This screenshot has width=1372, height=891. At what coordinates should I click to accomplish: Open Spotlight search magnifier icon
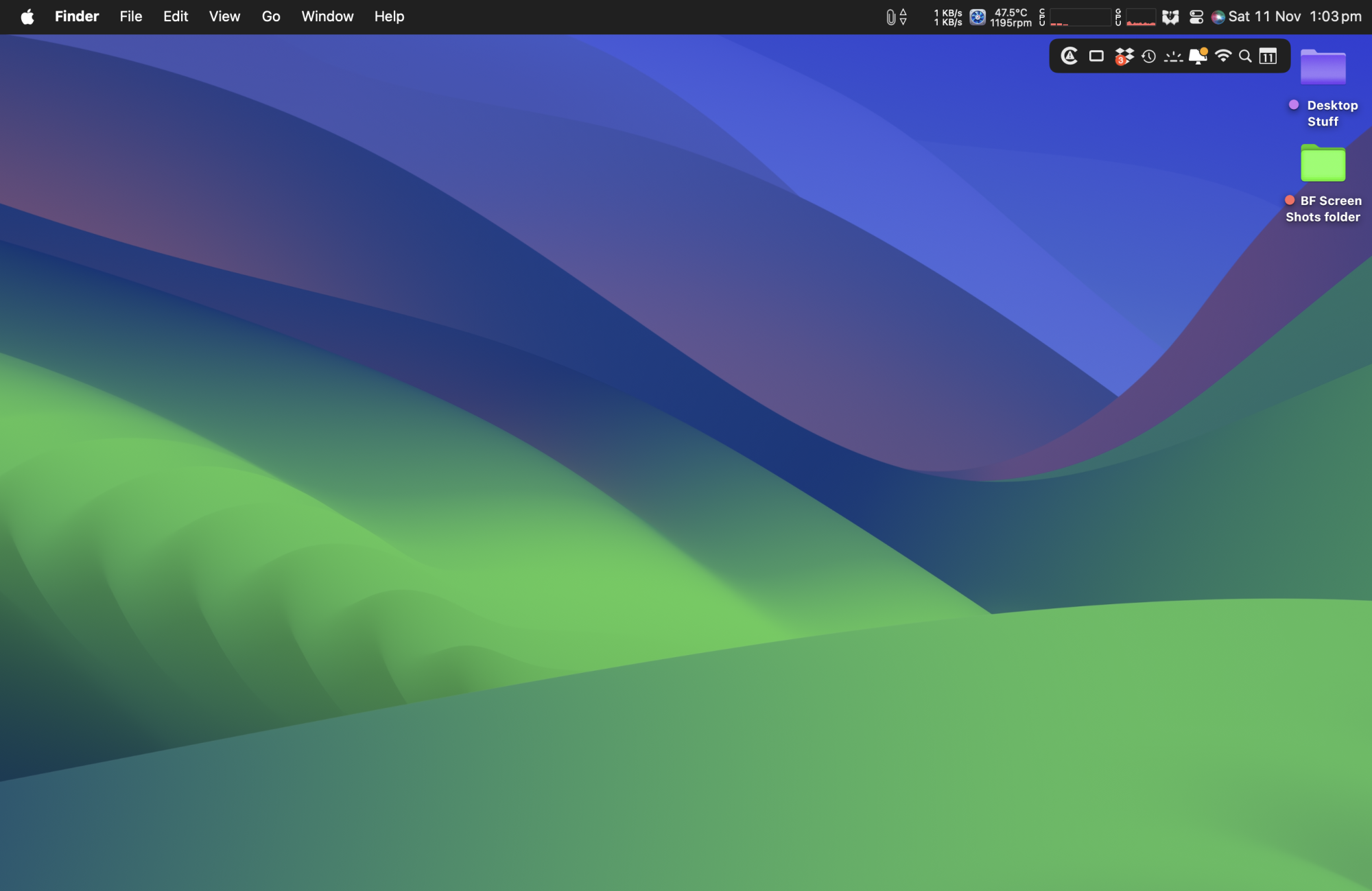[x=1245, y=56]
